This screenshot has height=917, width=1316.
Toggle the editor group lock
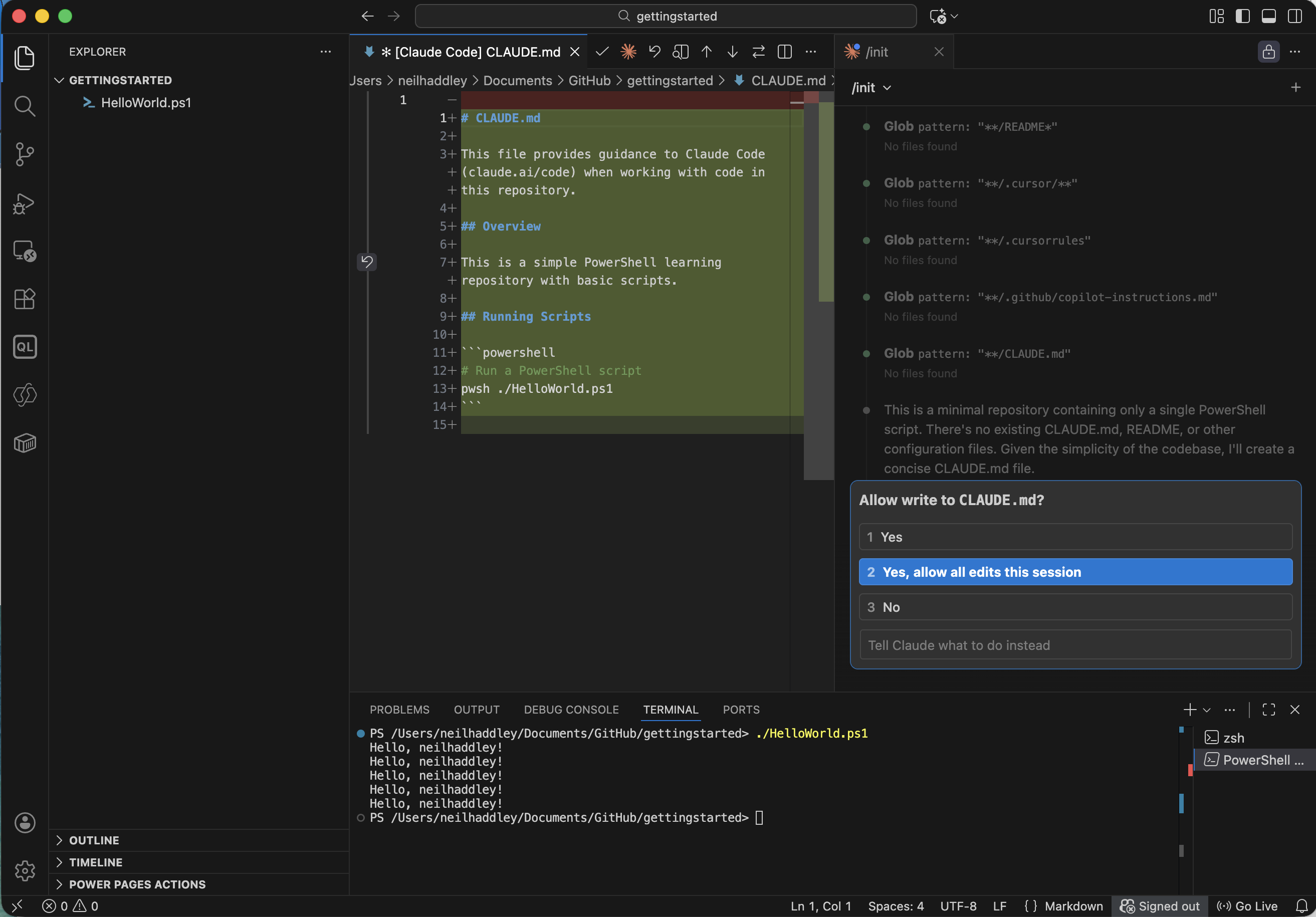pos(1268,52)
